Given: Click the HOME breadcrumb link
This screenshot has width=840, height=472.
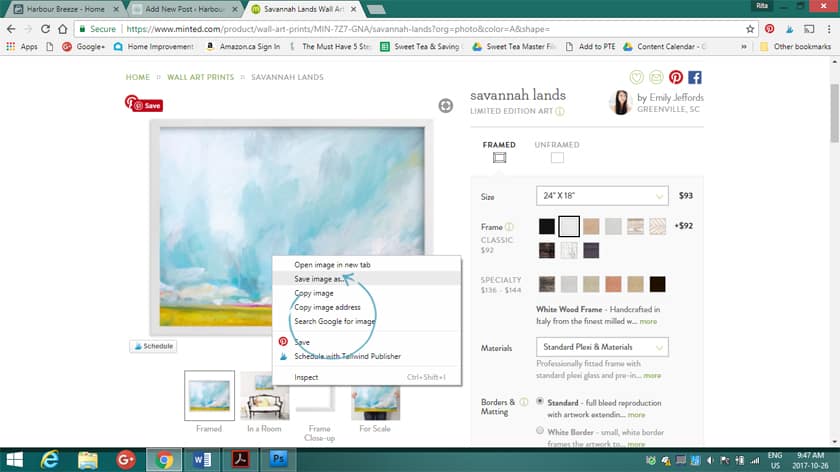Looking at the screenshot, I should point(138,77).
